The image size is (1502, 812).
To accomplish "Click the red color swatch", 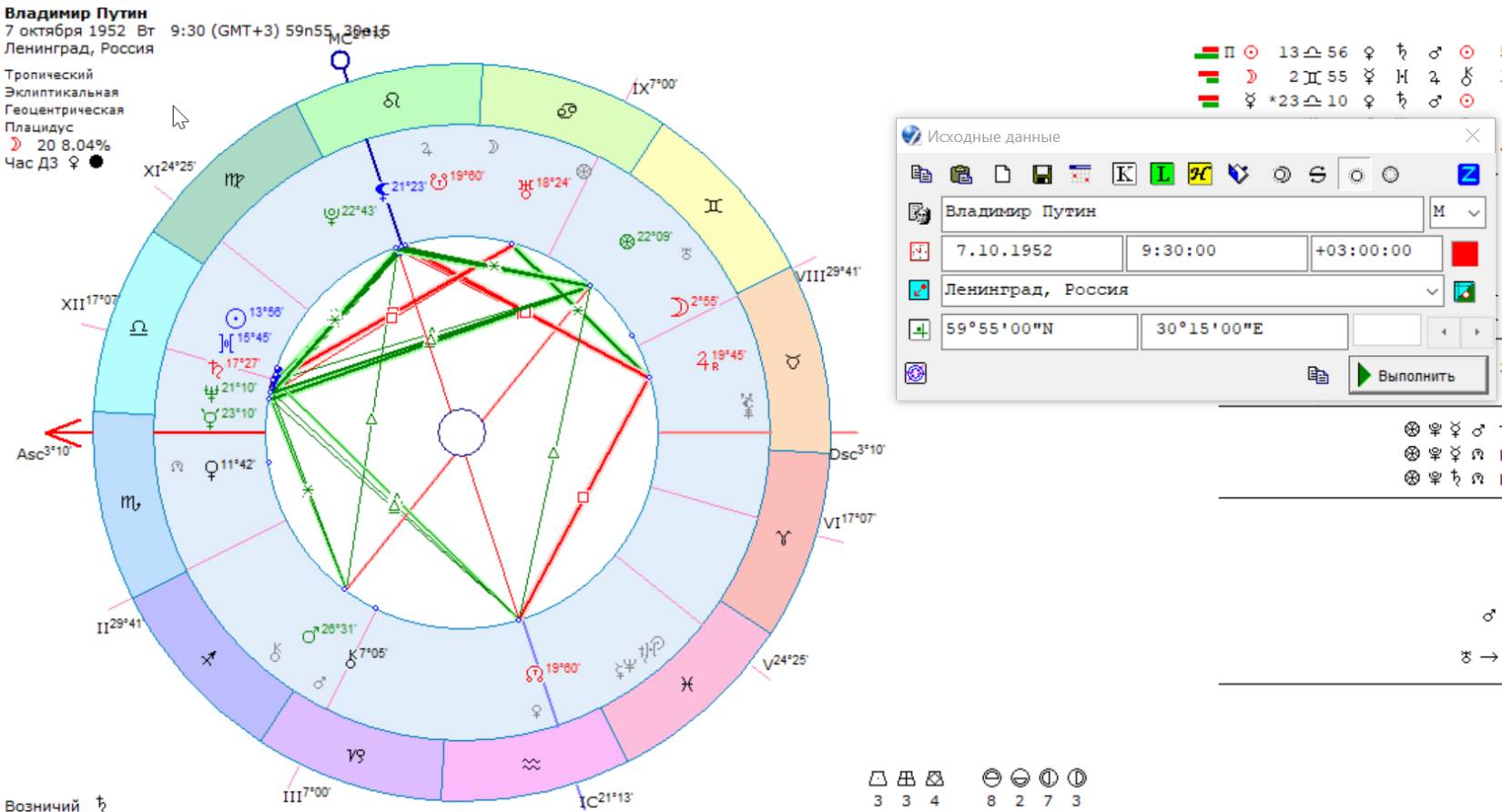I will [1465, 253].
